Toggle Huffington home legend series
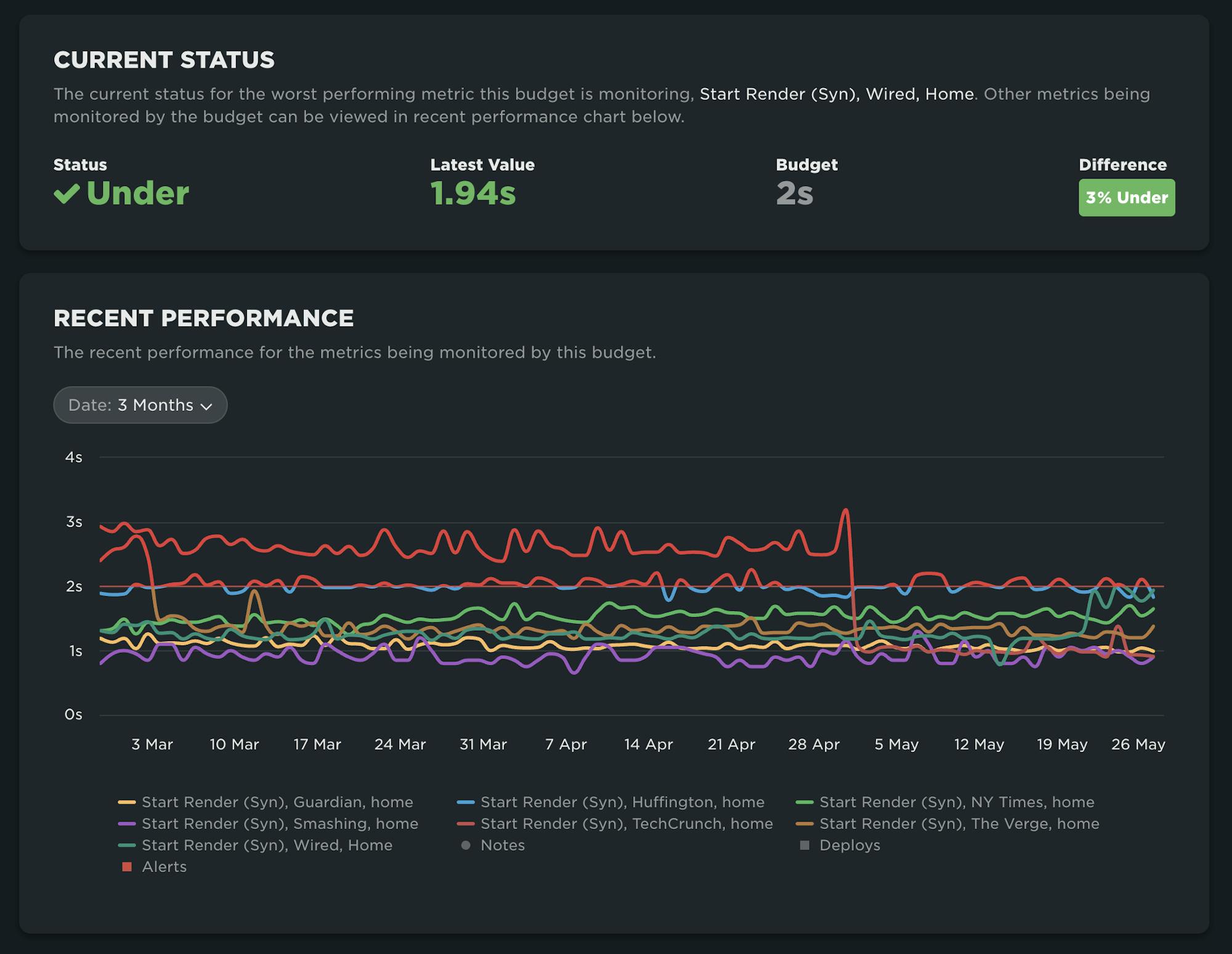 [622, 802]
